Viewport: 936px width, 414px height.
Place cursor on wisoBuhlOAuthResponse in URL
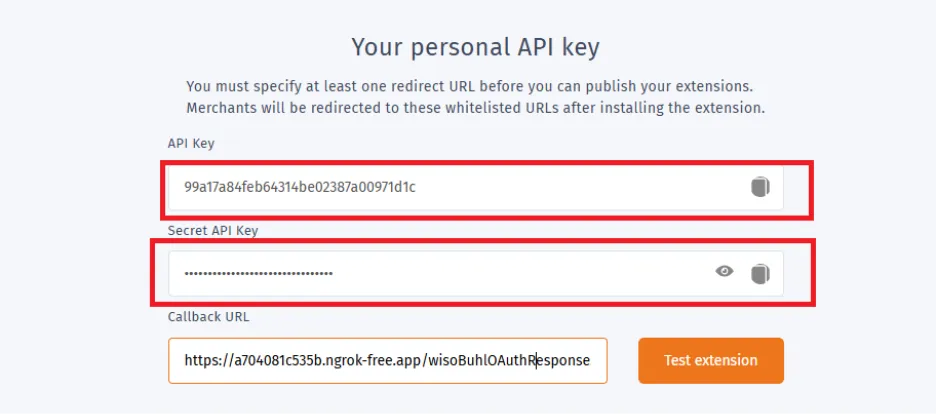(x=510, y=360)
